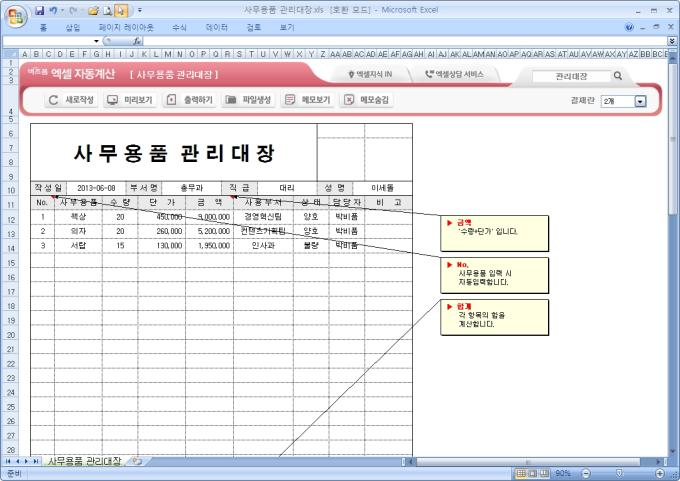This screenshot has width=680, height=481.
Task: Save the workbook with the floppy disk icon
Action: (39, 10)
